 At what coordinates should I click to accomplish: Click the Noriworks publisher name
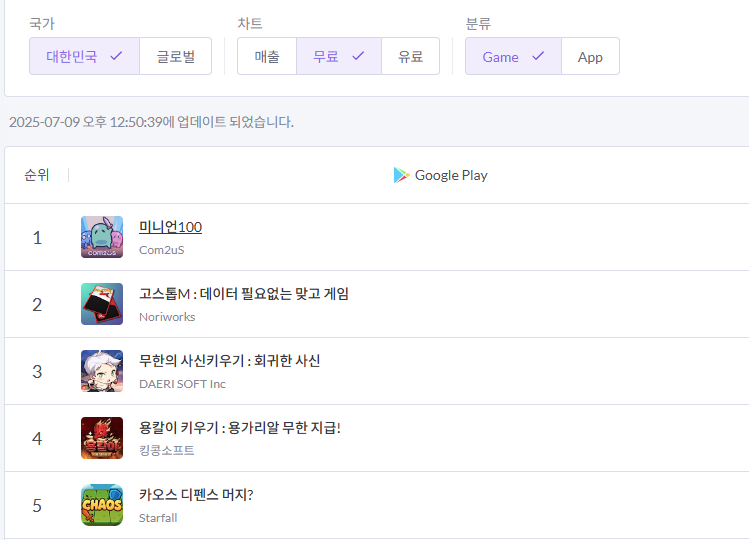pos(167,317)
